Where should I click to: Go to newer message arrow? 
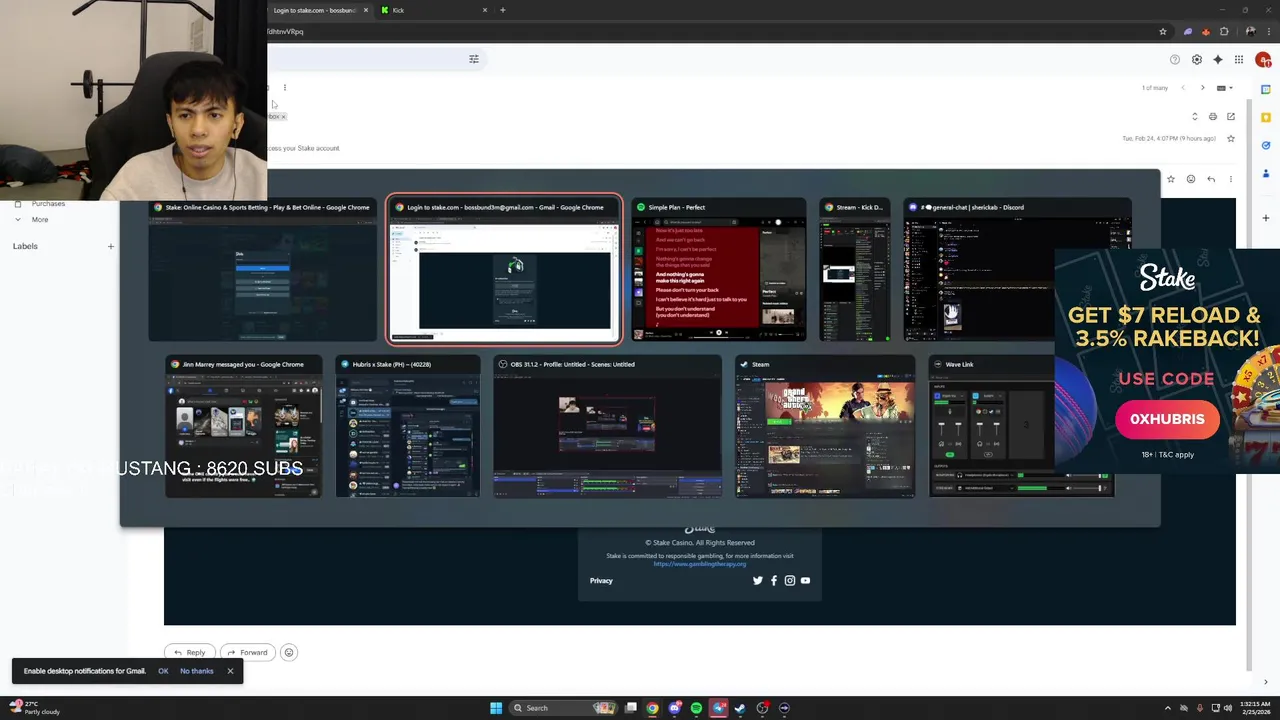1182,88
